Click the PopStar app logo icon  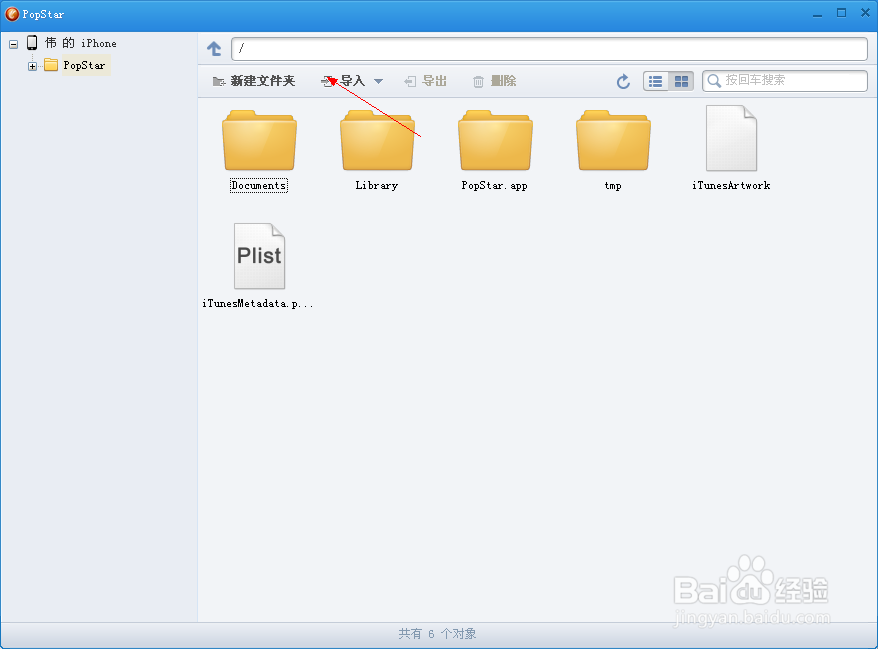[12, 14]
